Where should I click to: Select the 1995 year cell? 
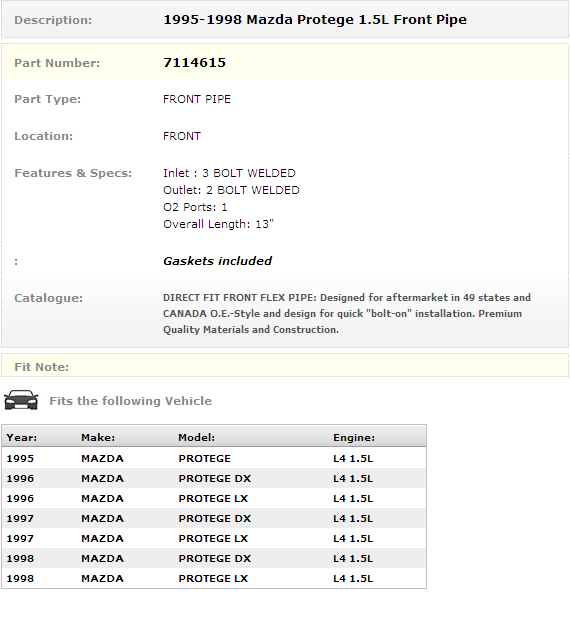point(20,459)
